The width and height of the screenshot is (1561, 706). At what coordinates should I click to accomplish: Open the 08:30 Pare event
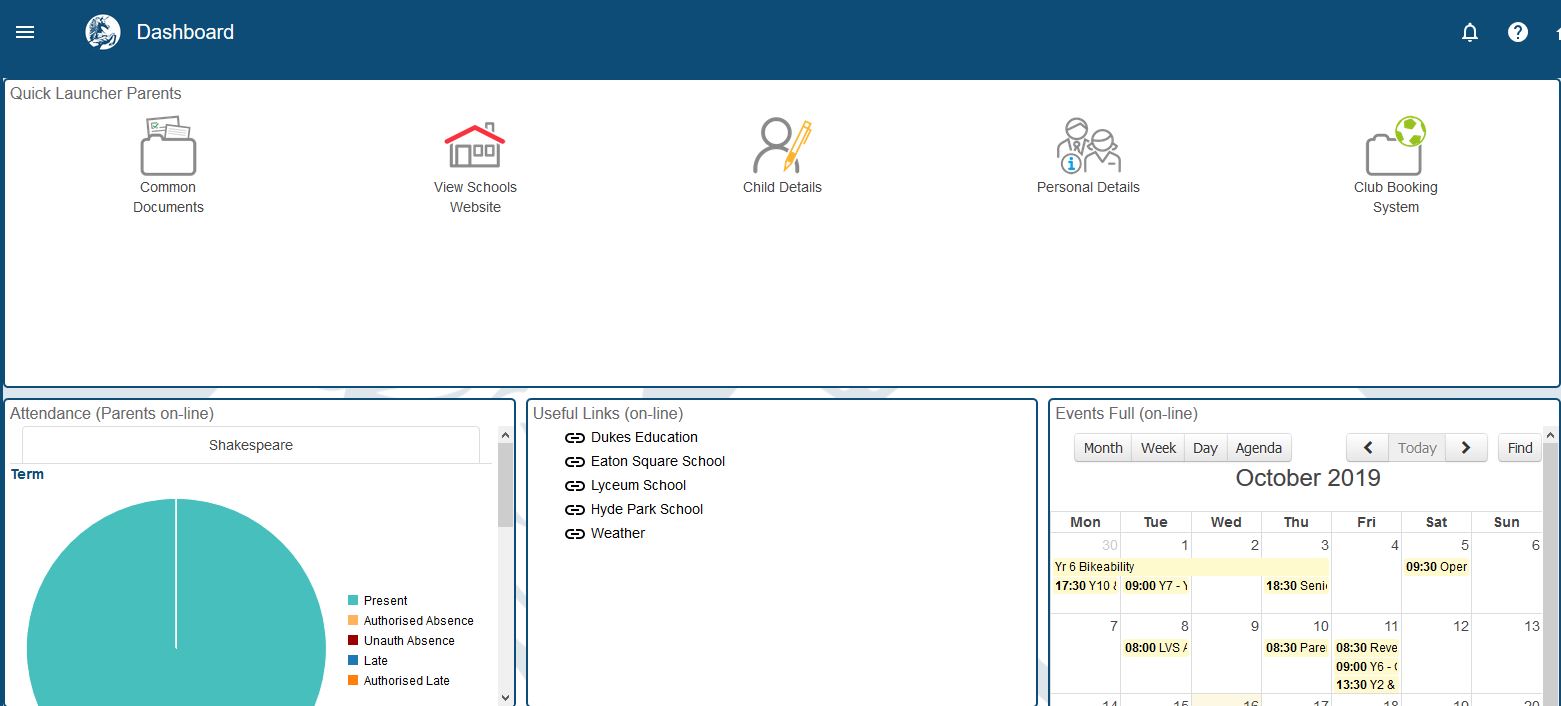coord(1296,648)
